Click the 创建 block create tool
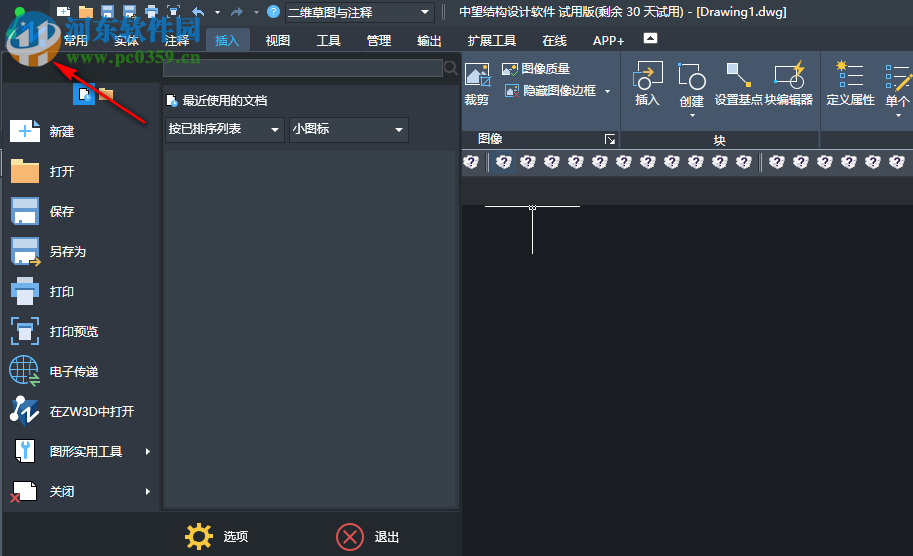The image size is (913, 556). coord(691,84)
